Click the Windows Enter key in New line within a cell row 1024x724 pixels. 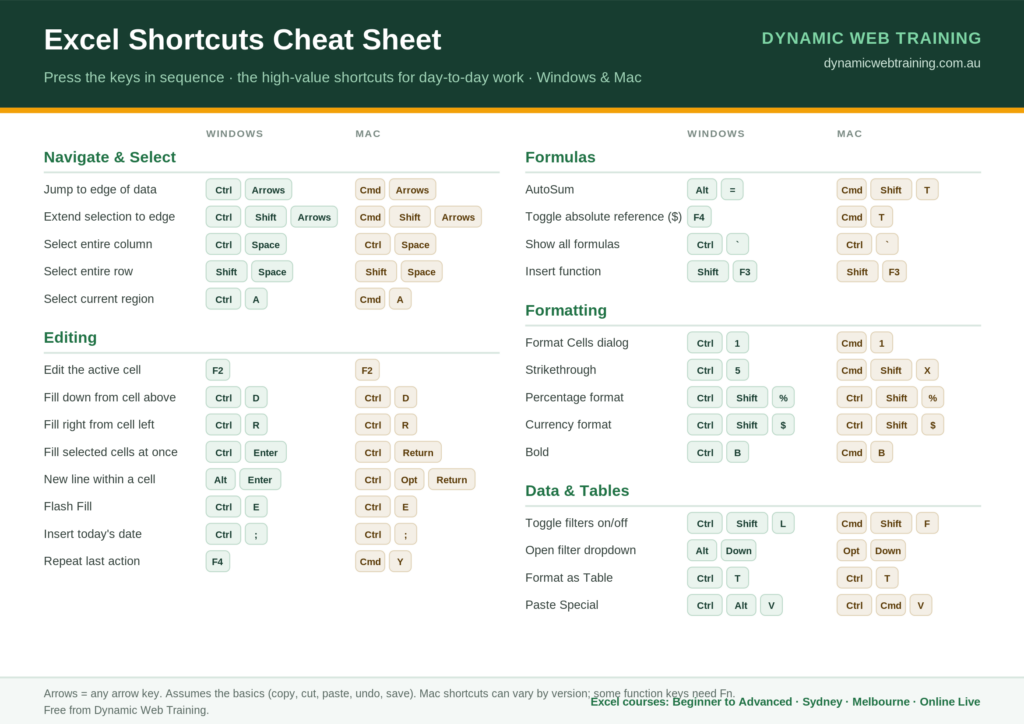(x=260, y=480)
